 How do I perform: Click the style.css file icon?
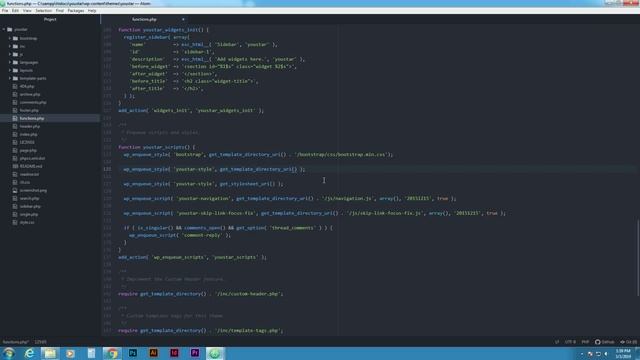coord(15,222)
